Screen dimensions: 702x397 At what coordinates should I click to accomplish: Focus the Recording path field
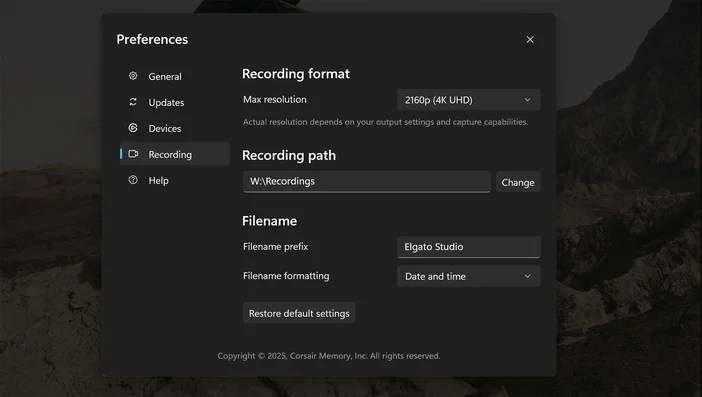(x=367, y=182)
